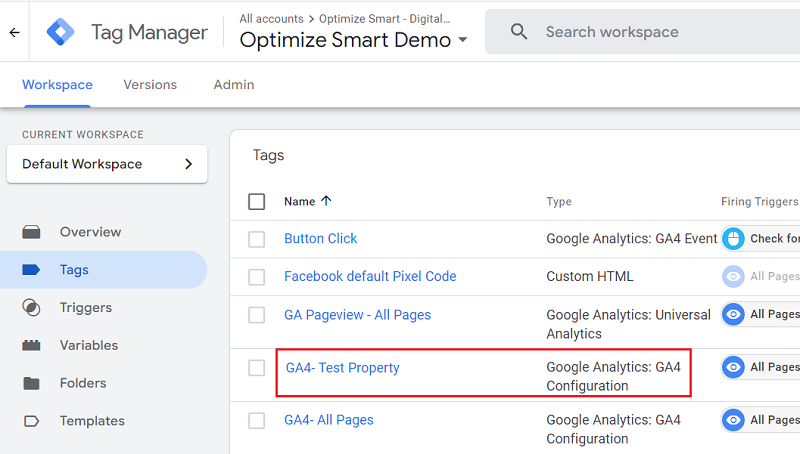Viewport: 800px width, 454px height.
Task: Focus the Search workspace field
Action: [x=643, y=32]
